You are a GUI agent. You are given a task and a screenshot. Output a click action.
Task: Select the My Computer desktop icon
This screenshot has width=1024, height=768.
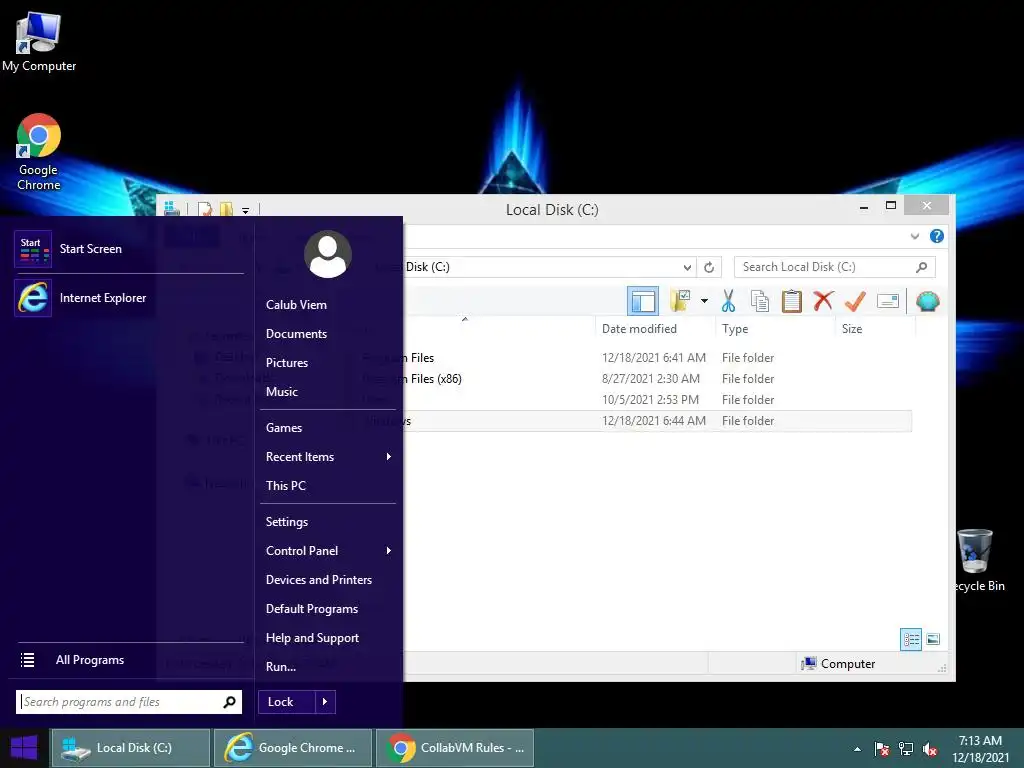tap(39, 42)
